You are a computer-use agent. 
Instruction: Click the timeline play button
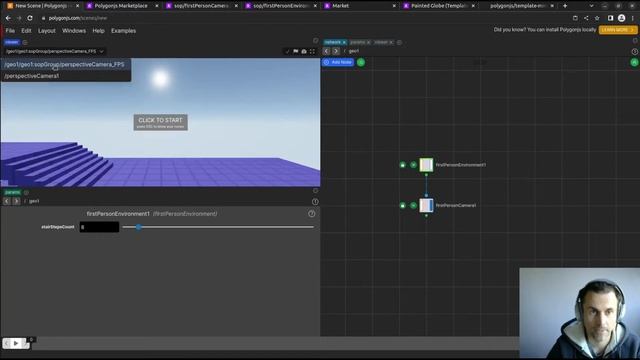pyautogui.click(x=16, y=343)
